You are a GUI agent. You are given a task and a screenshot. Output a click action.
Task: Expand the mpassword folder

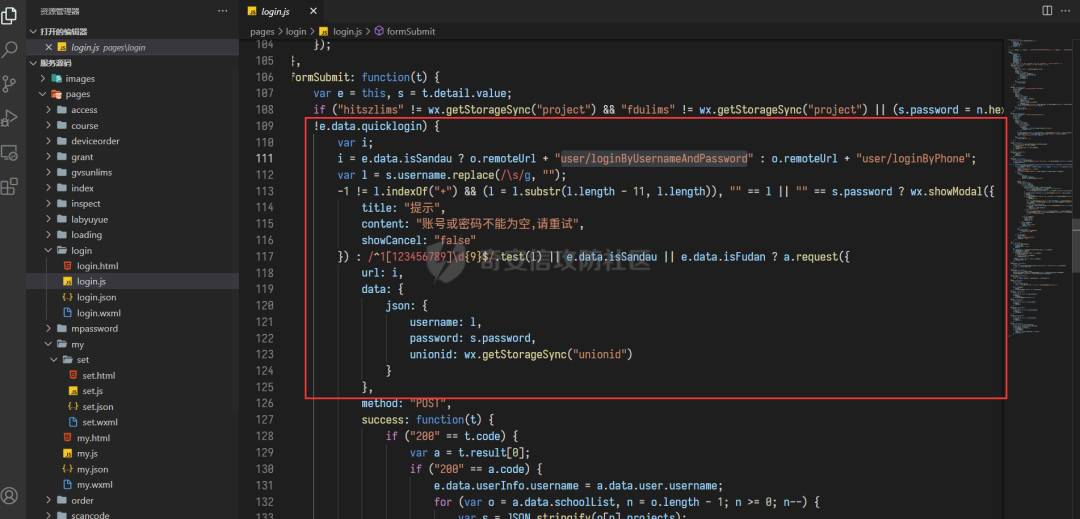click(94, 328)
